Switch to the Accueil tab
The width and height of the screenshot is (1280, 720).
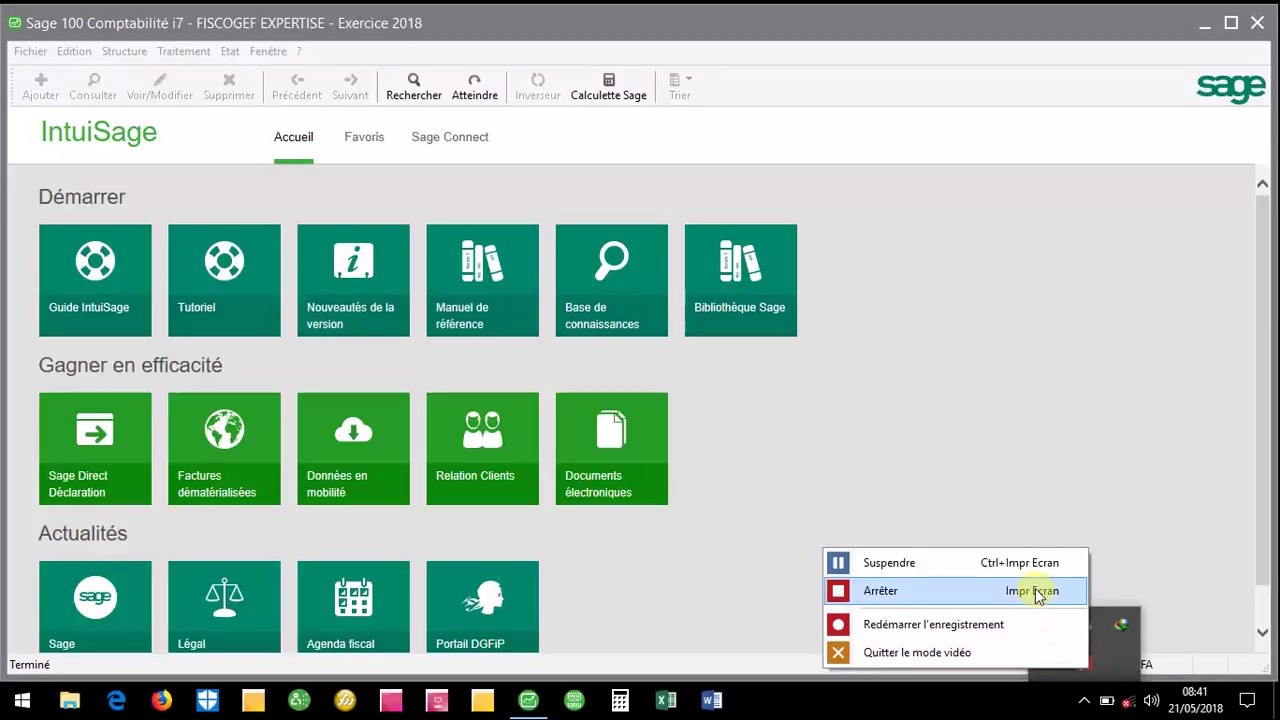pyautogui.click(x=294, y=137)
